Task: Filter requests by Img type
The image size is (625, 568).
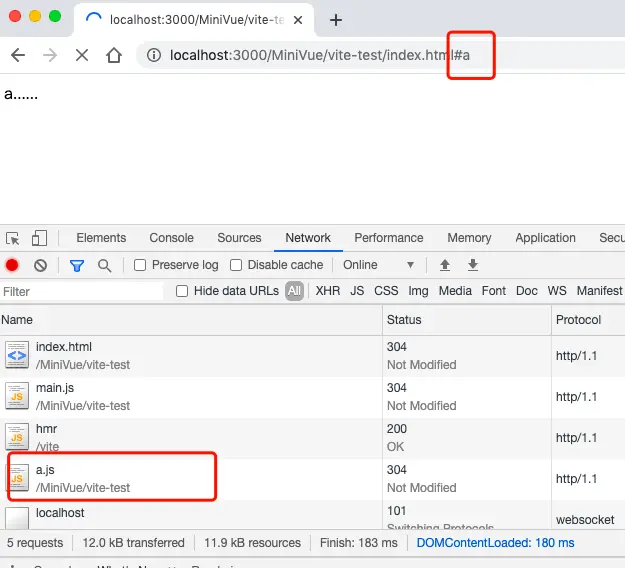Action: click(418, 291)
